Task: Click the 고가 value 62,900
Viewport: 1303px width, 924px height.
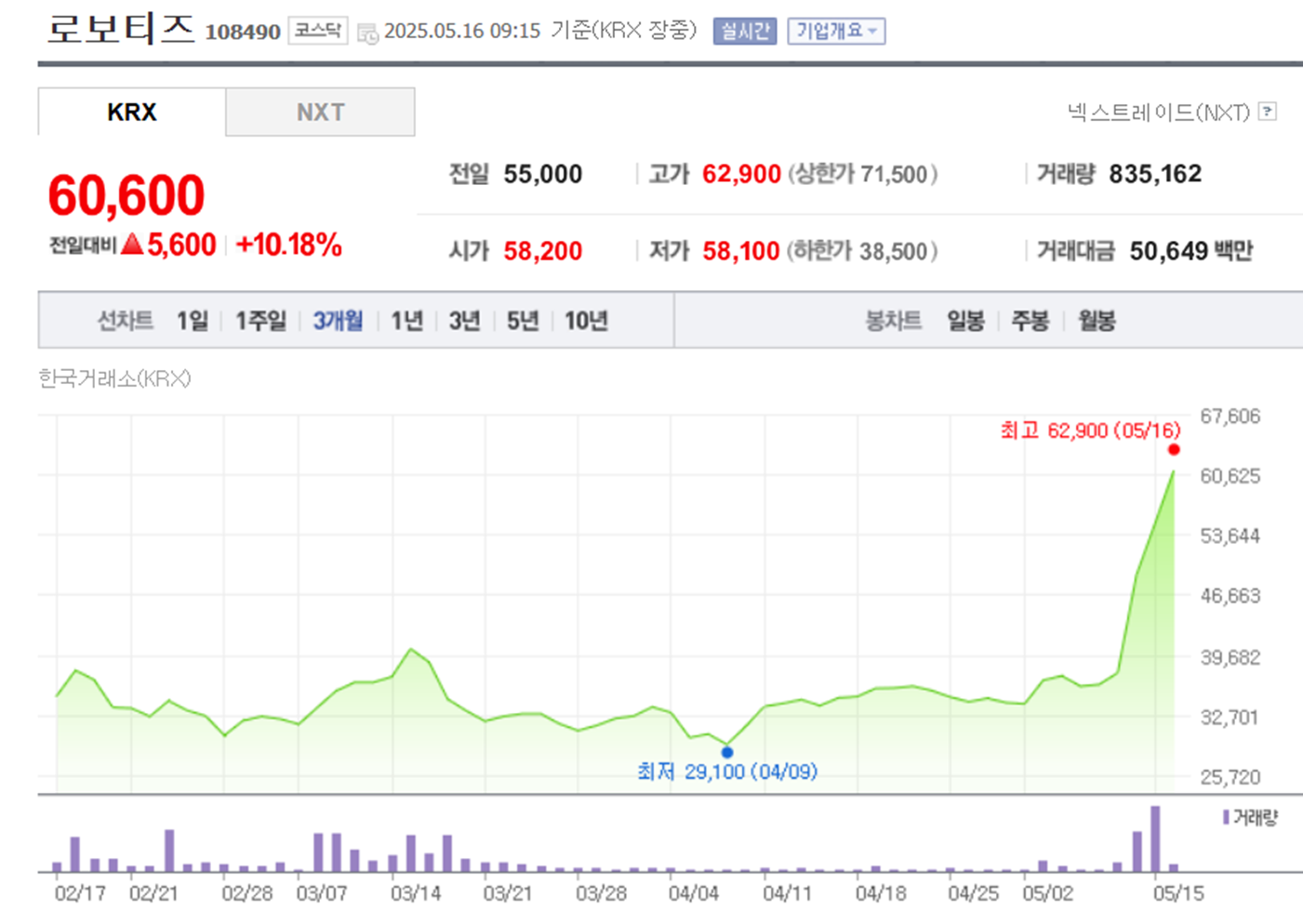Action: tap(741, 174)
